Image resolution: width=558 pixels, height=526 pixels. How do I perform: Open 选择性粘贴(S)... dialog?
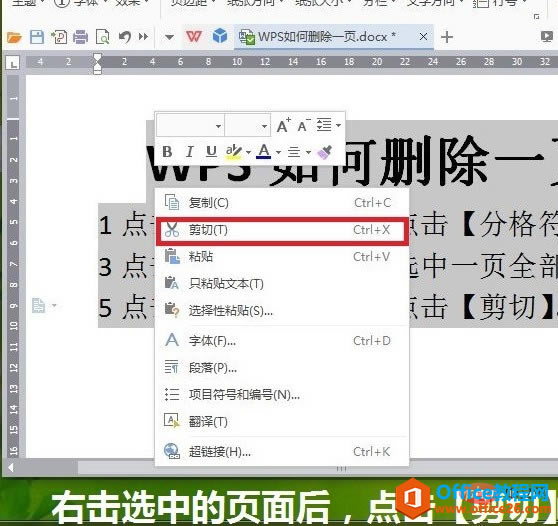pos(282,311)
